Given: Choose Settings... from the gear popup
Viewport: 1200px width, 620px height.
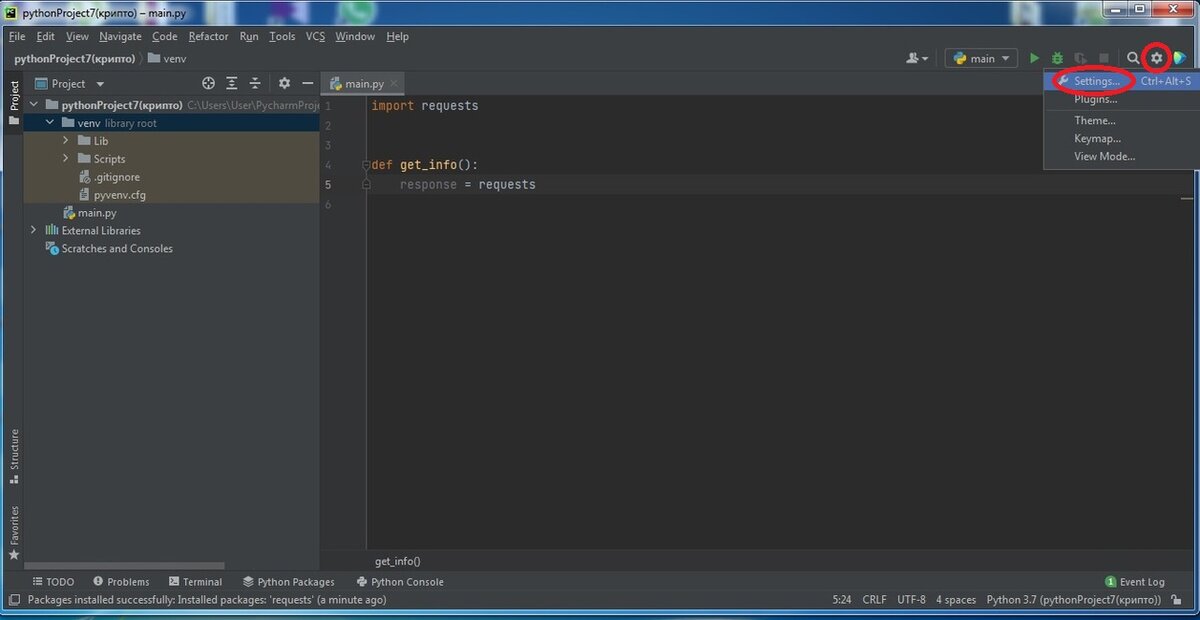Looking at the screenshot, I should [x=1122, y=81].
